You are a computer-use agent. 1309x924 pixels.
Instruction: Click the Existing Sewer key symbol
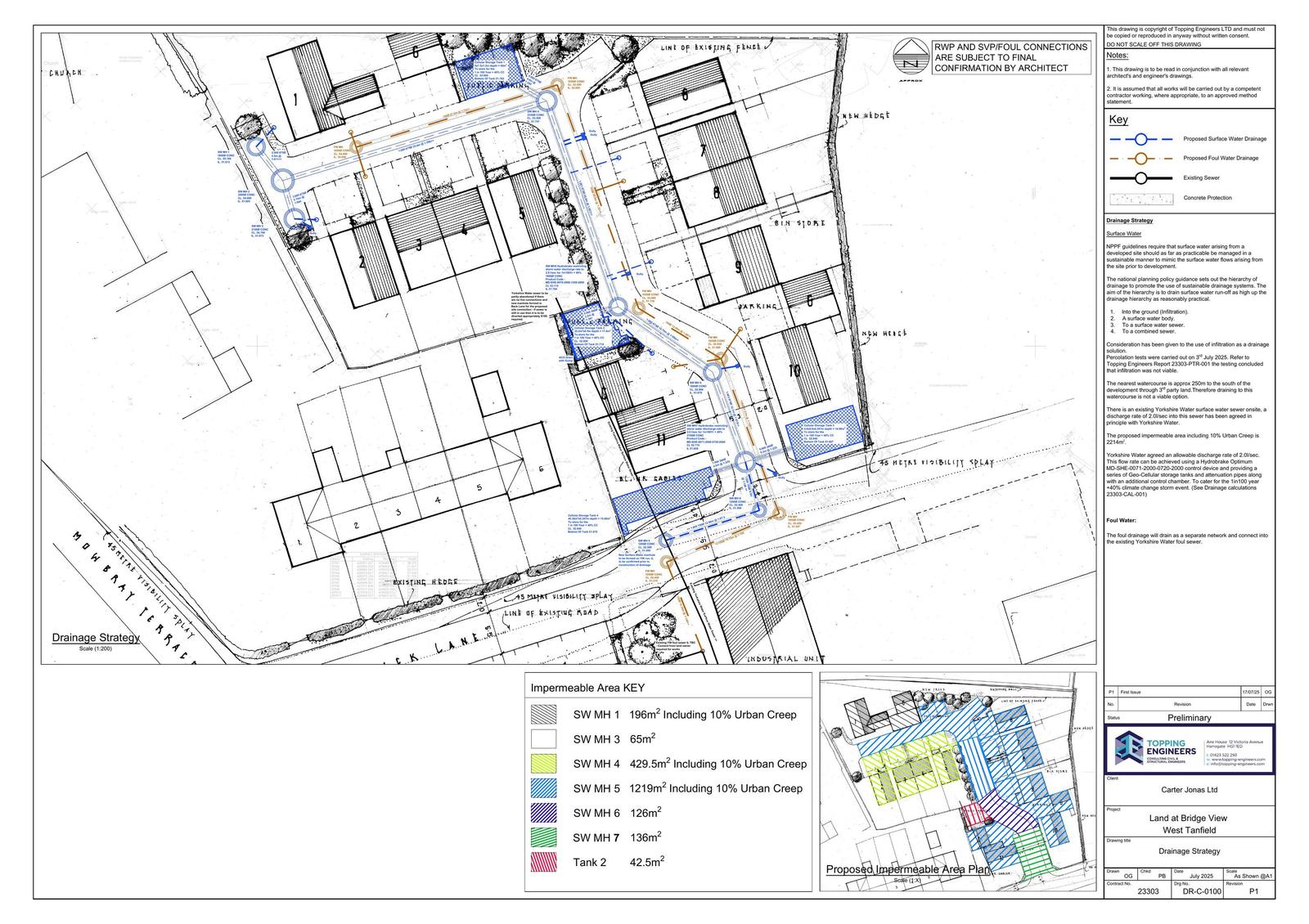1141,178
